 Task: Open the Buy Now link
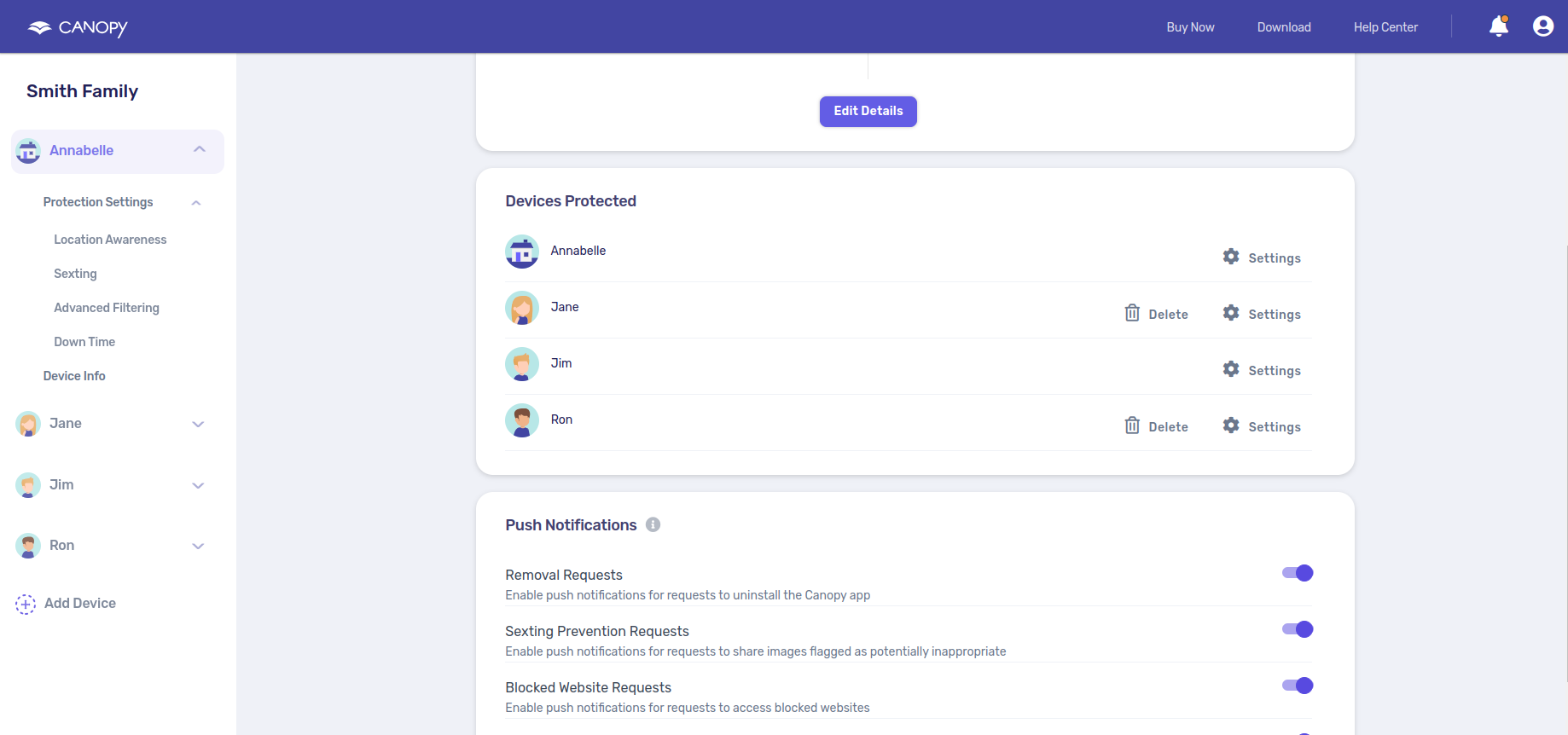[1190, 27]
